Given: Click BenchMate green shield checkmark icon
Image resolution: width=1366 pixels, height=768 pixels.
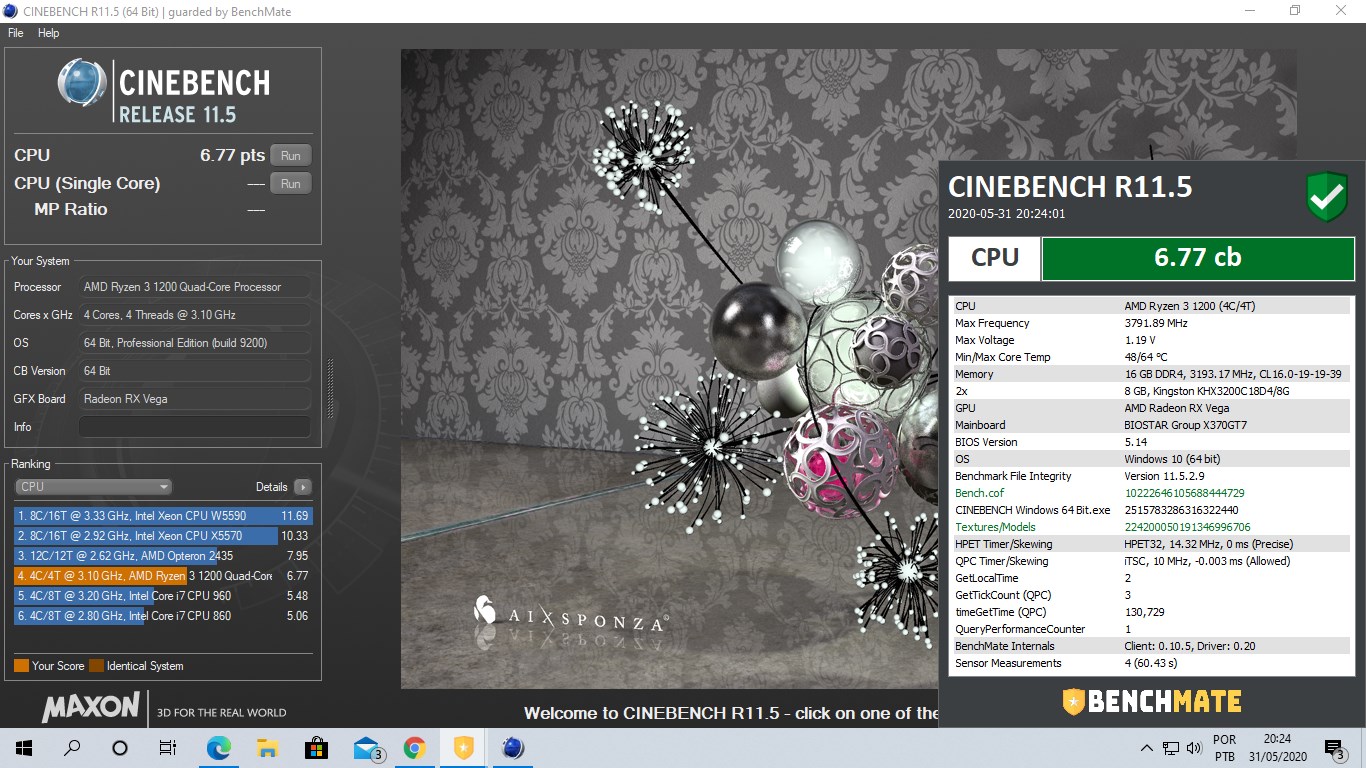Looking at the screenshot, I should pos(1327,196).
